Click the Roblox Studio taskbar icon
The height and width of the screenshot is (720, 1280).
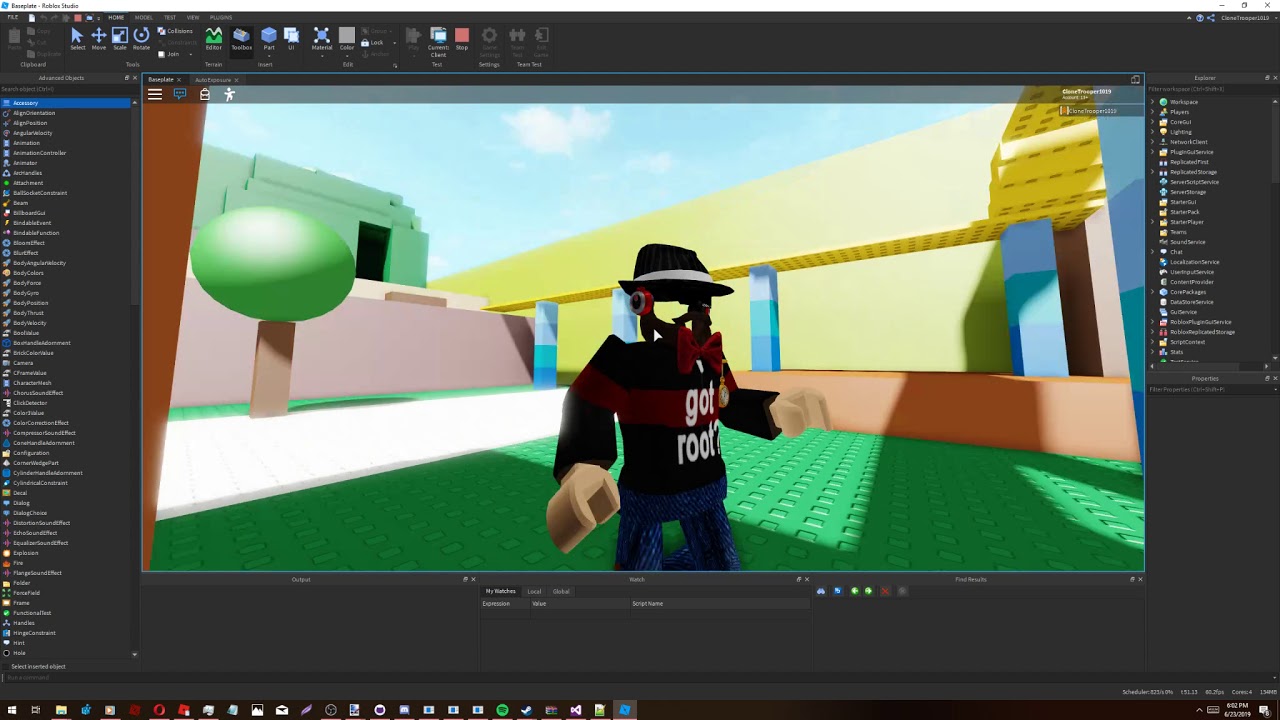[624, 710]
